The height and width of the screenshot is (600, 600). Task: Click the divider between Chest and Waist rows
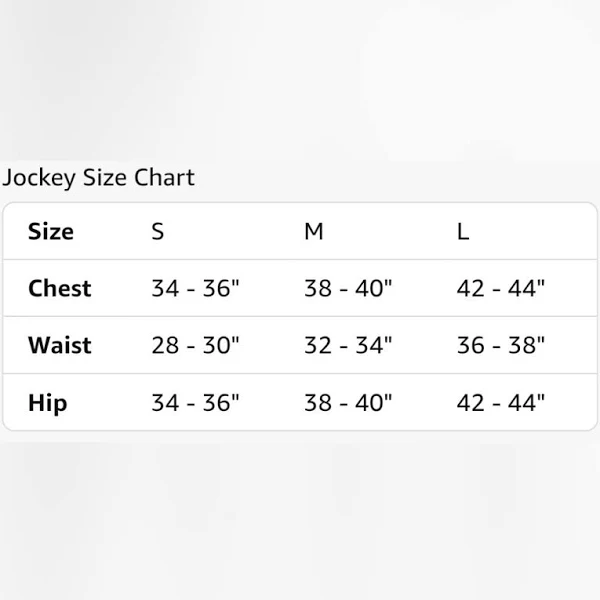pos(300,317)
